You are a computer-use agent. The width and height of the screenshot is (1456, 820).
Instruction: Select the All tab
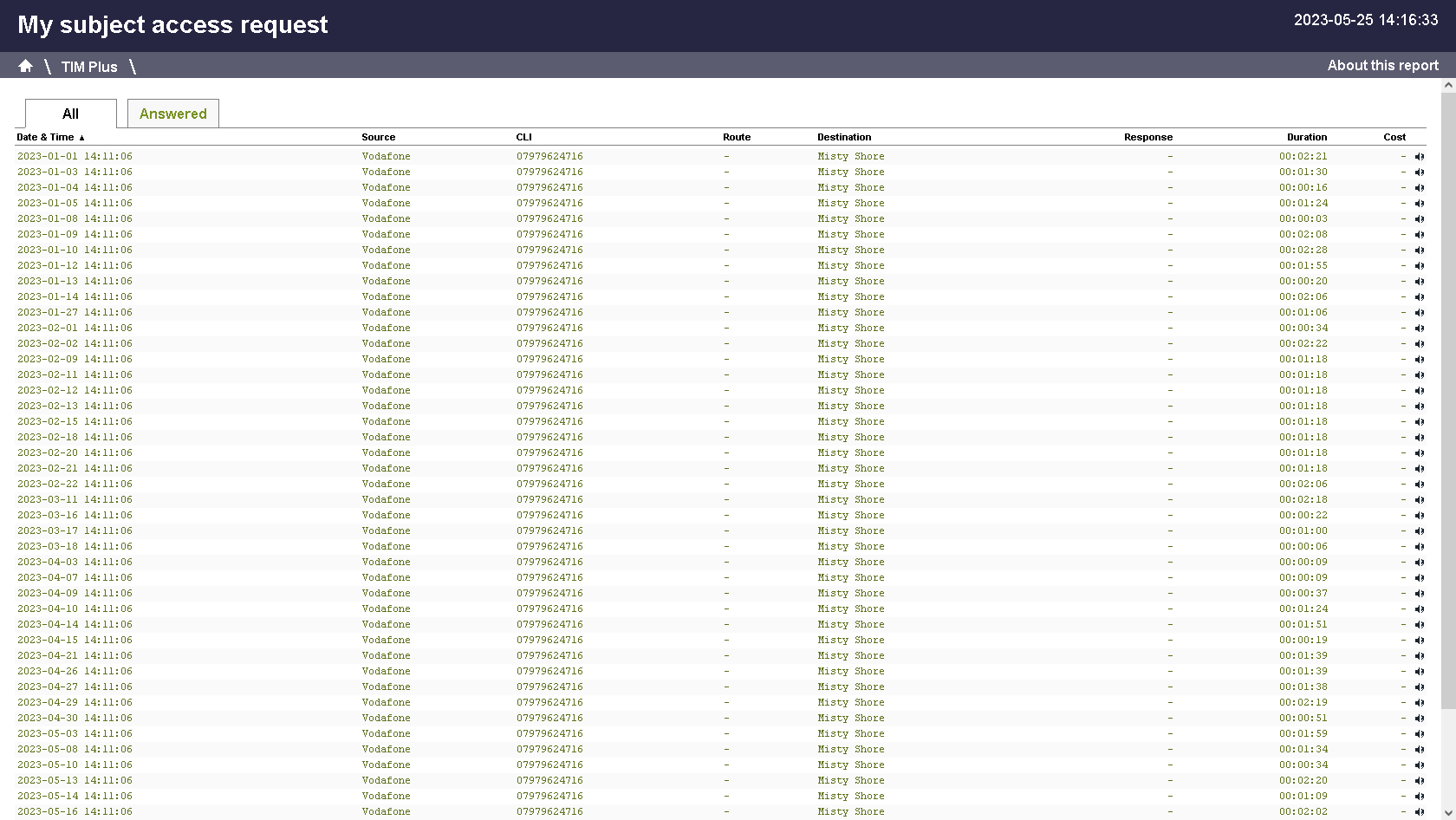click(70, 114)
